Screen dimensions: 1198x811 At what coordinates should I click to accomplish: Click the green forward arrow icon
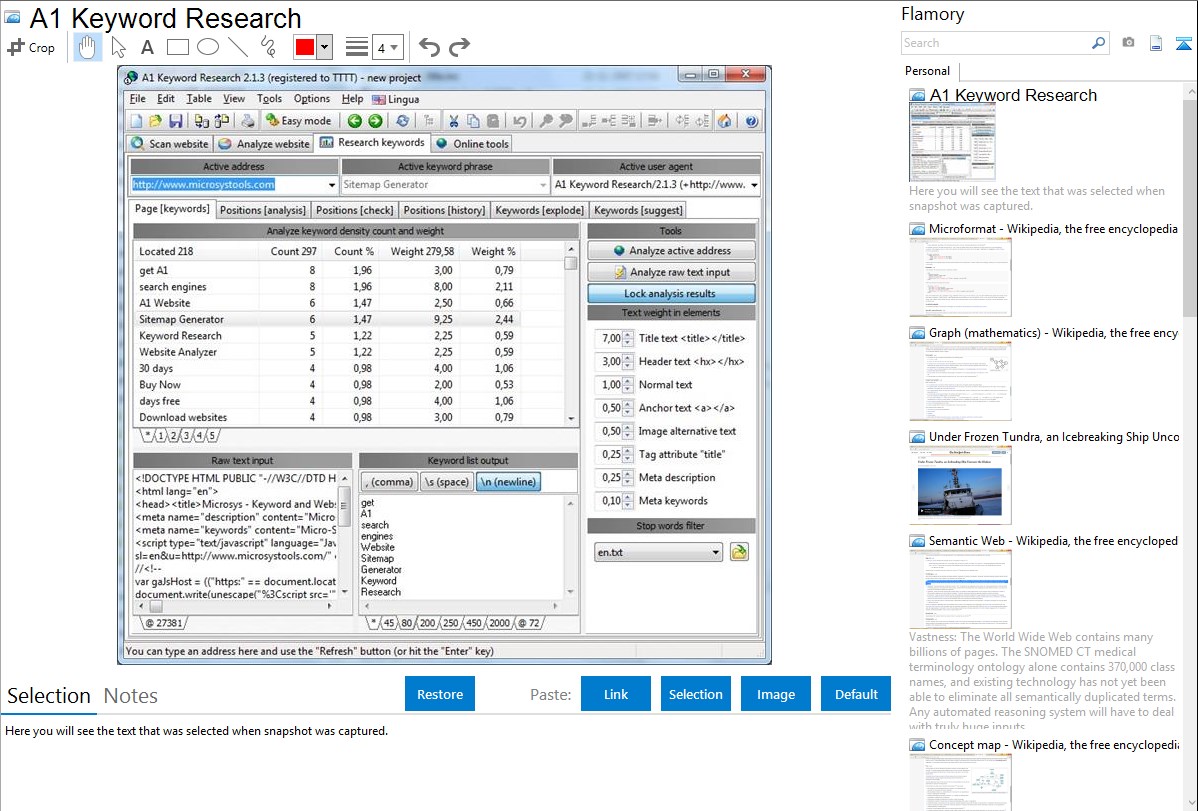coord(375,121)
